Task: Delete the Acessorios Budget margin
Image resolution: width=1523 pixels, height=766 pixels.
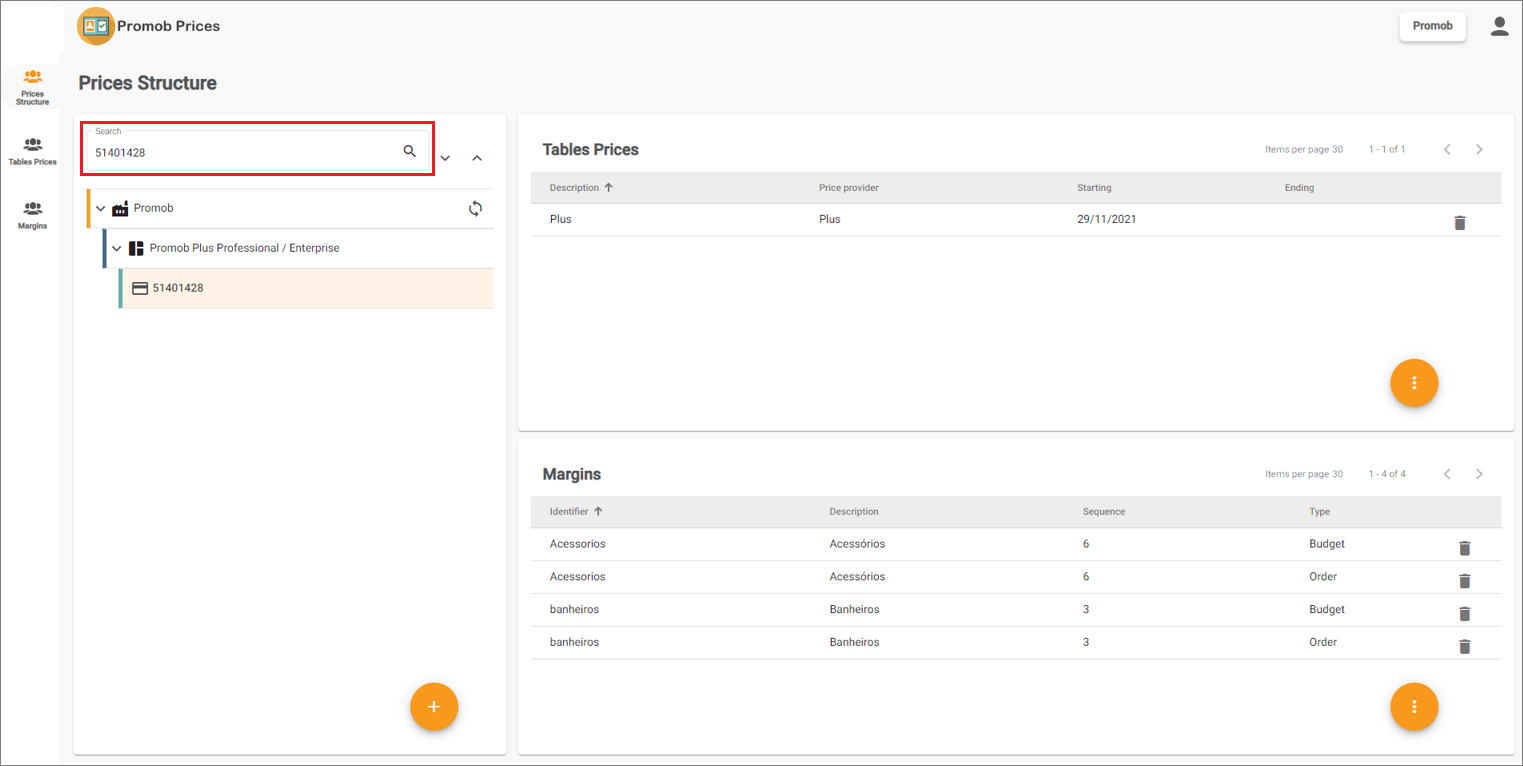Action: [x=1464, y=547]
